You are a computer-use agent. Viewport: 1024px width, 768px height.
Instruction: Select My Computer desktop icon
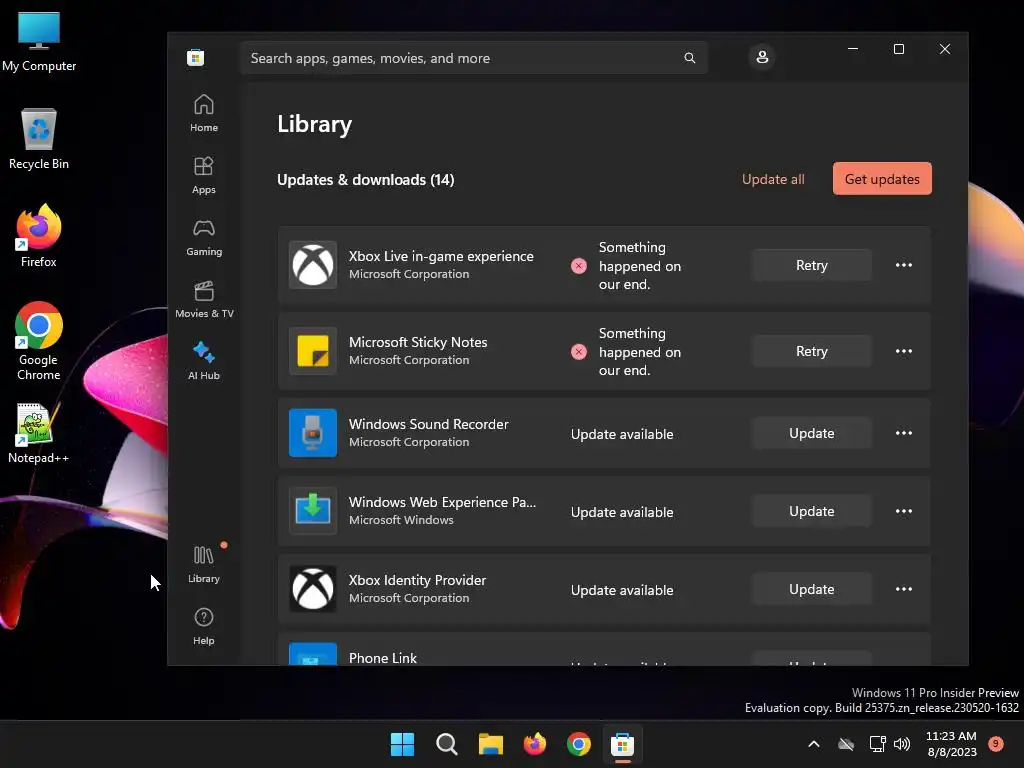(39, 41)
